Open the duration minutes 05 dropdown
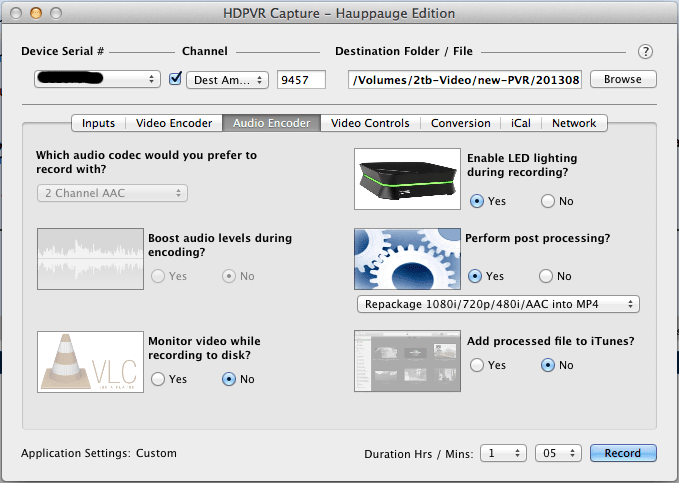This screenshot has width=679, height=483. [558, 453]
